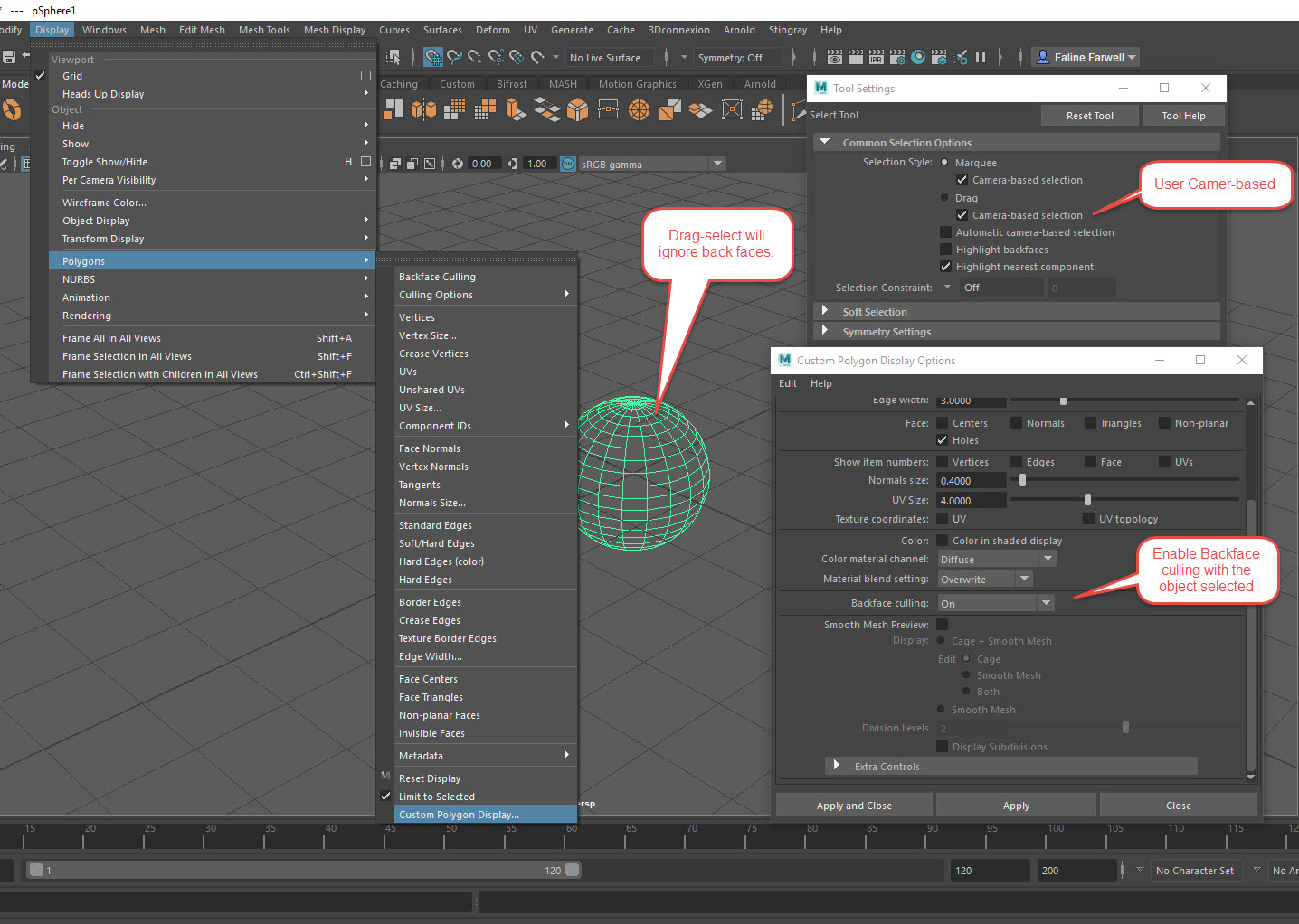The width and height of the screenshot is (1299, 924).
Task: Click the Reset Tool button
Action: 1089,115
